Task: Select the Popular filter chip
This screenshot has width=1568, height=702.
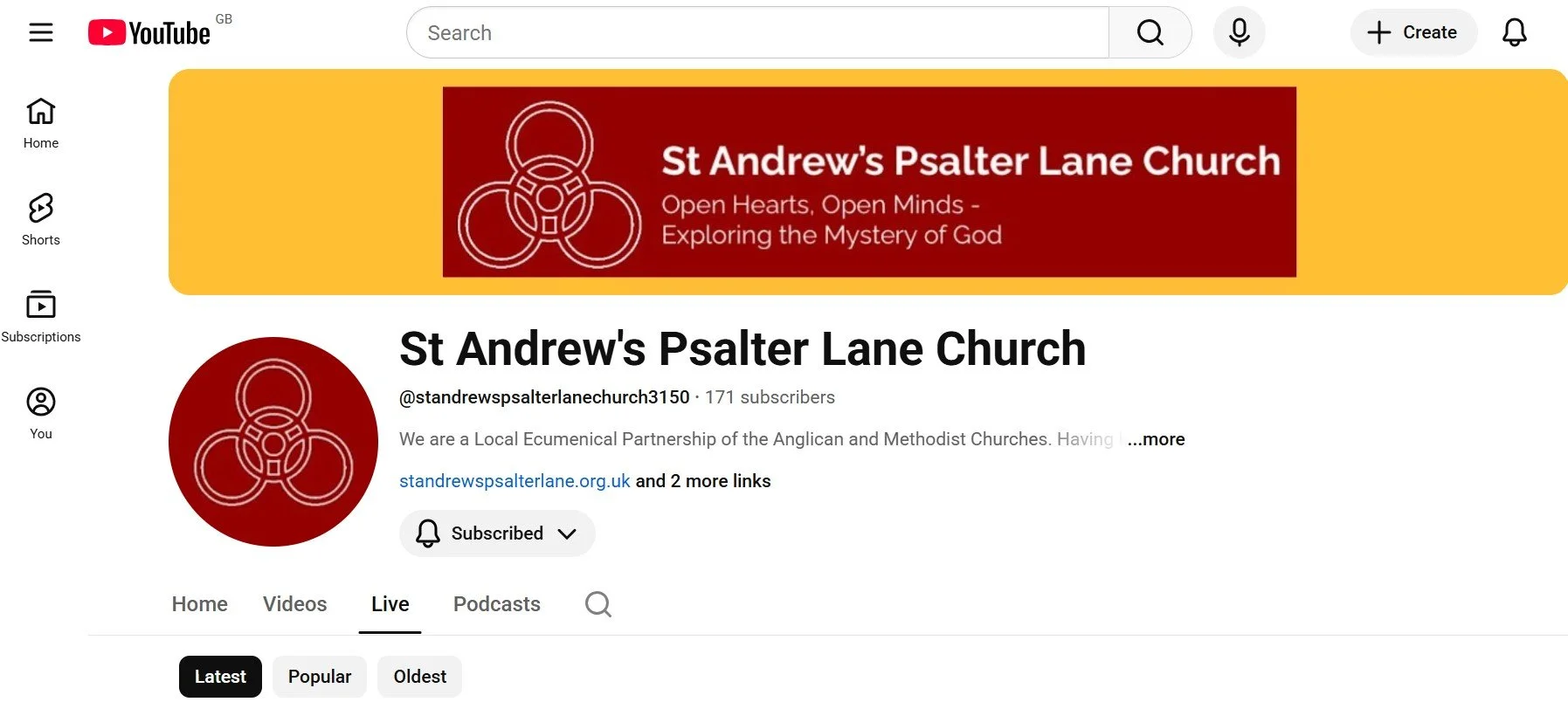Action: click(x=320, y=677)
